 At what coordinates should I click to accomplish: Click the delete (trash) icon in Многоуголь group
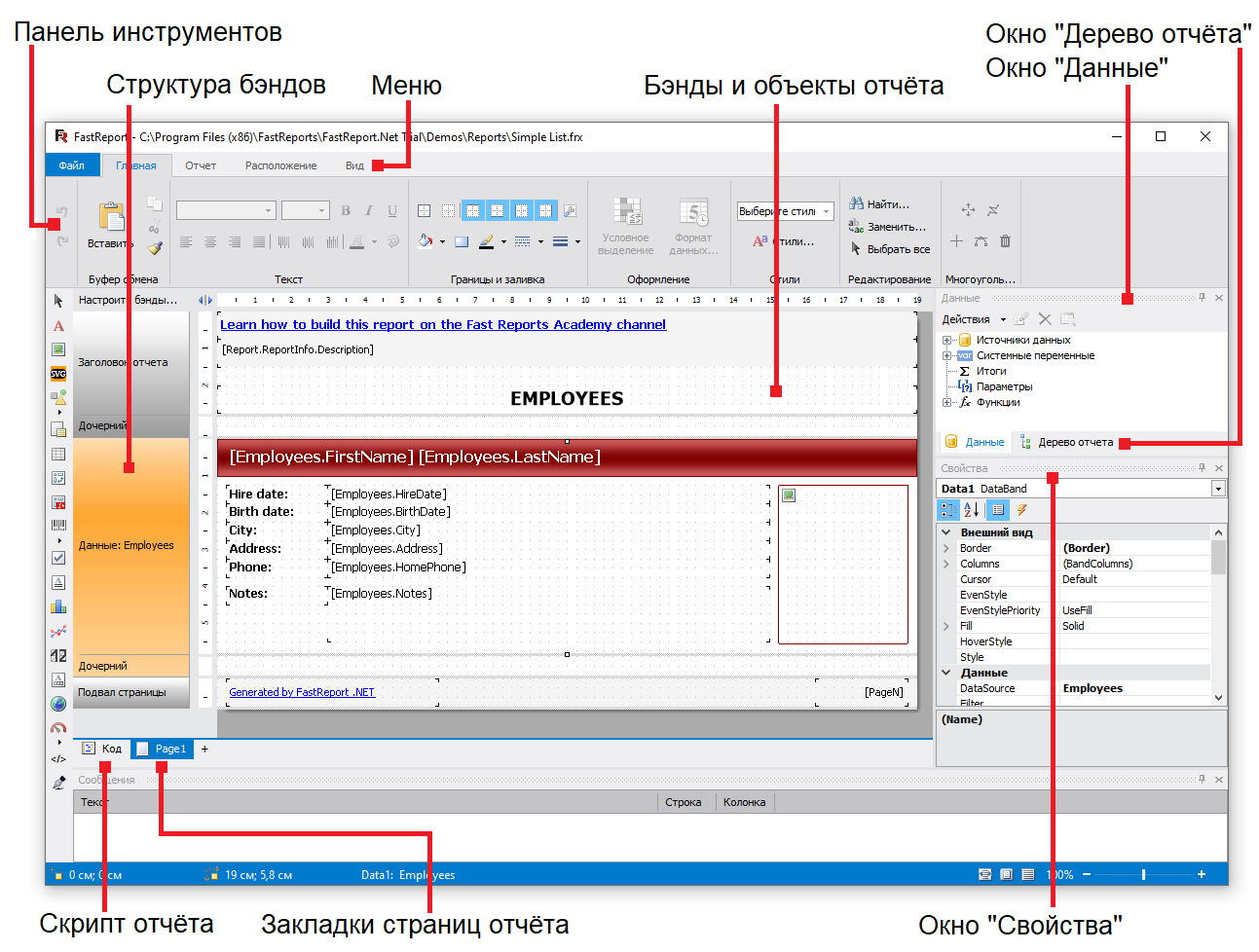1005,240
